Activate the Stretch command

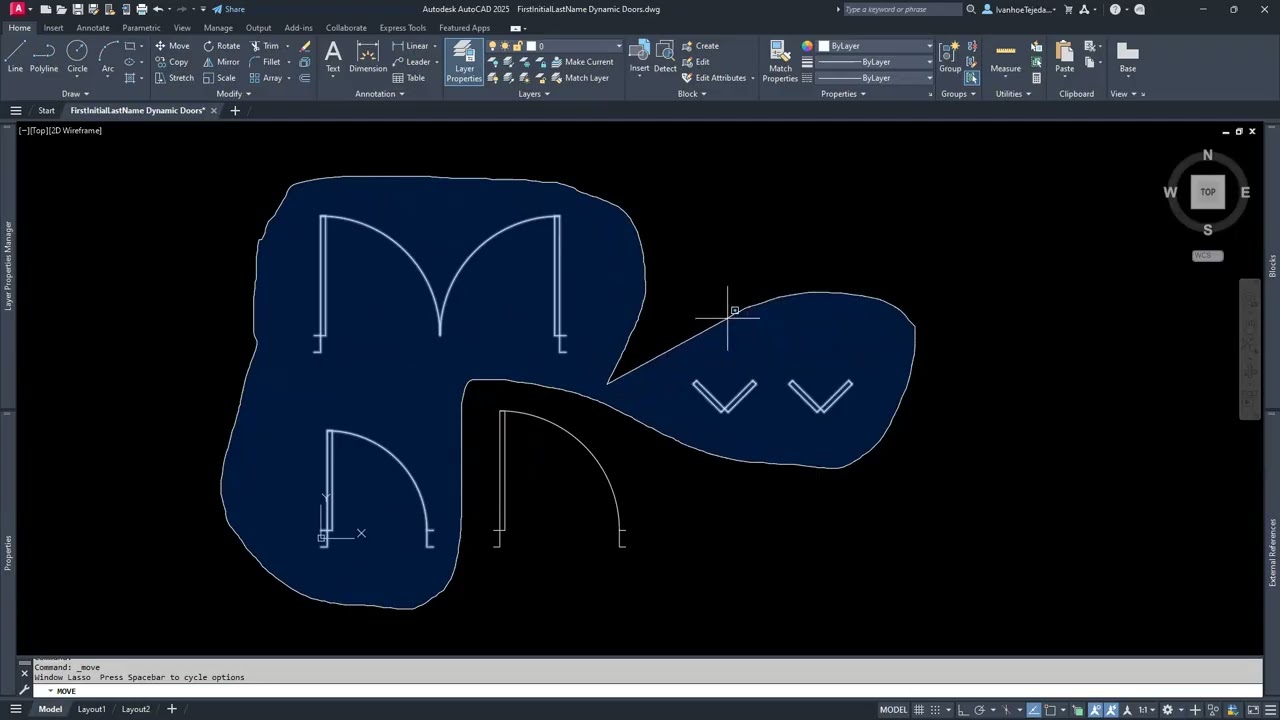(x=174, y=78)
